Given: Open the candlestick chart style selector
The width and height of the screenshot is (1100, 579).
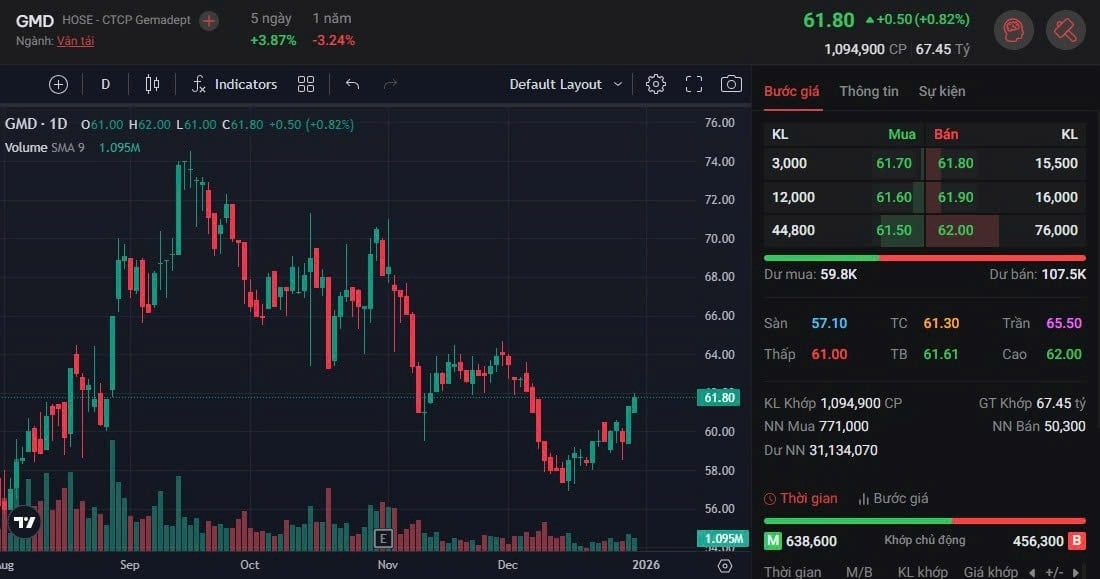Looking at the screenshot, I should click(152, 84).
